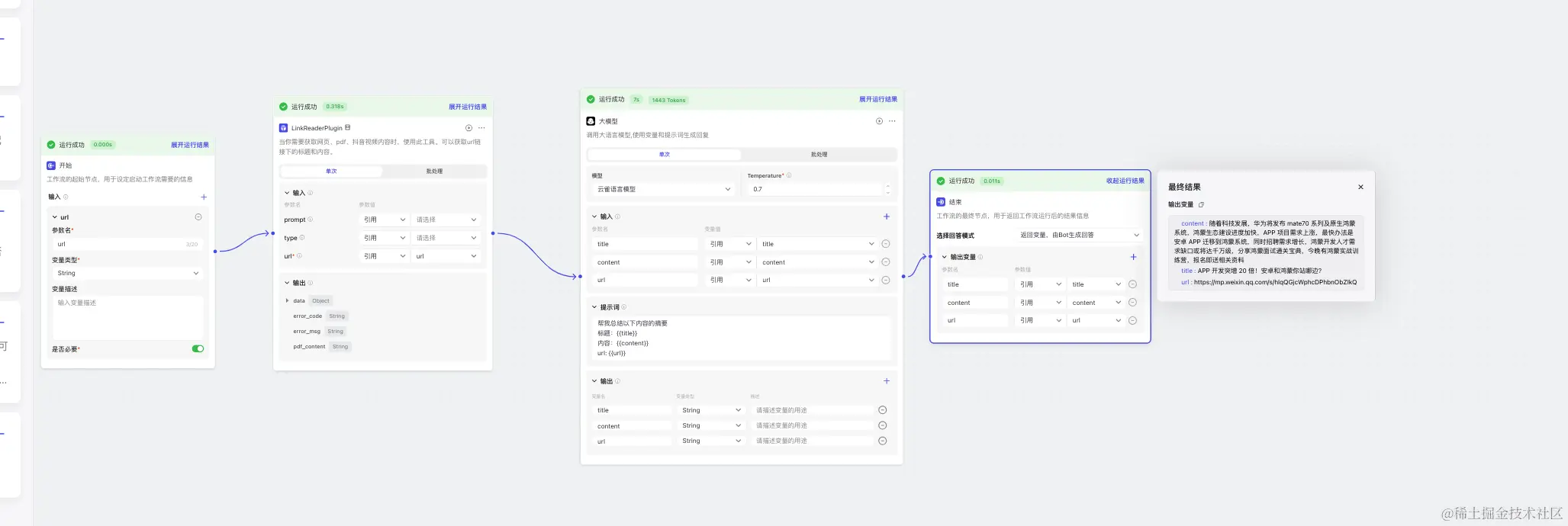Click the 1443 Tokens badge
The height and width of the screenshot is (526, 1568).
click(668, 100)
